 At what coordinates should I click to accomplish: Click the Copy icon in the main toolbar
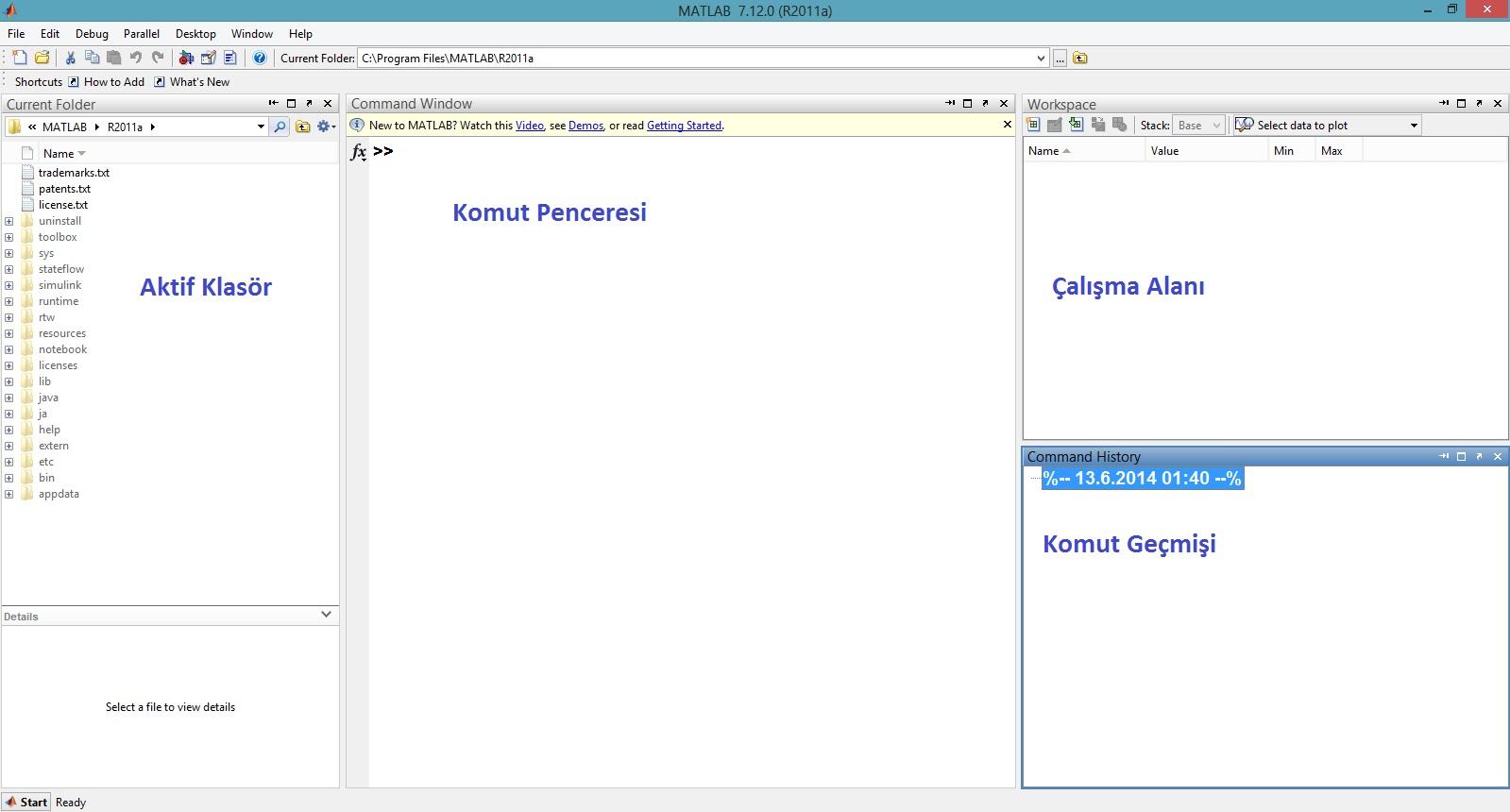[92, 58]
